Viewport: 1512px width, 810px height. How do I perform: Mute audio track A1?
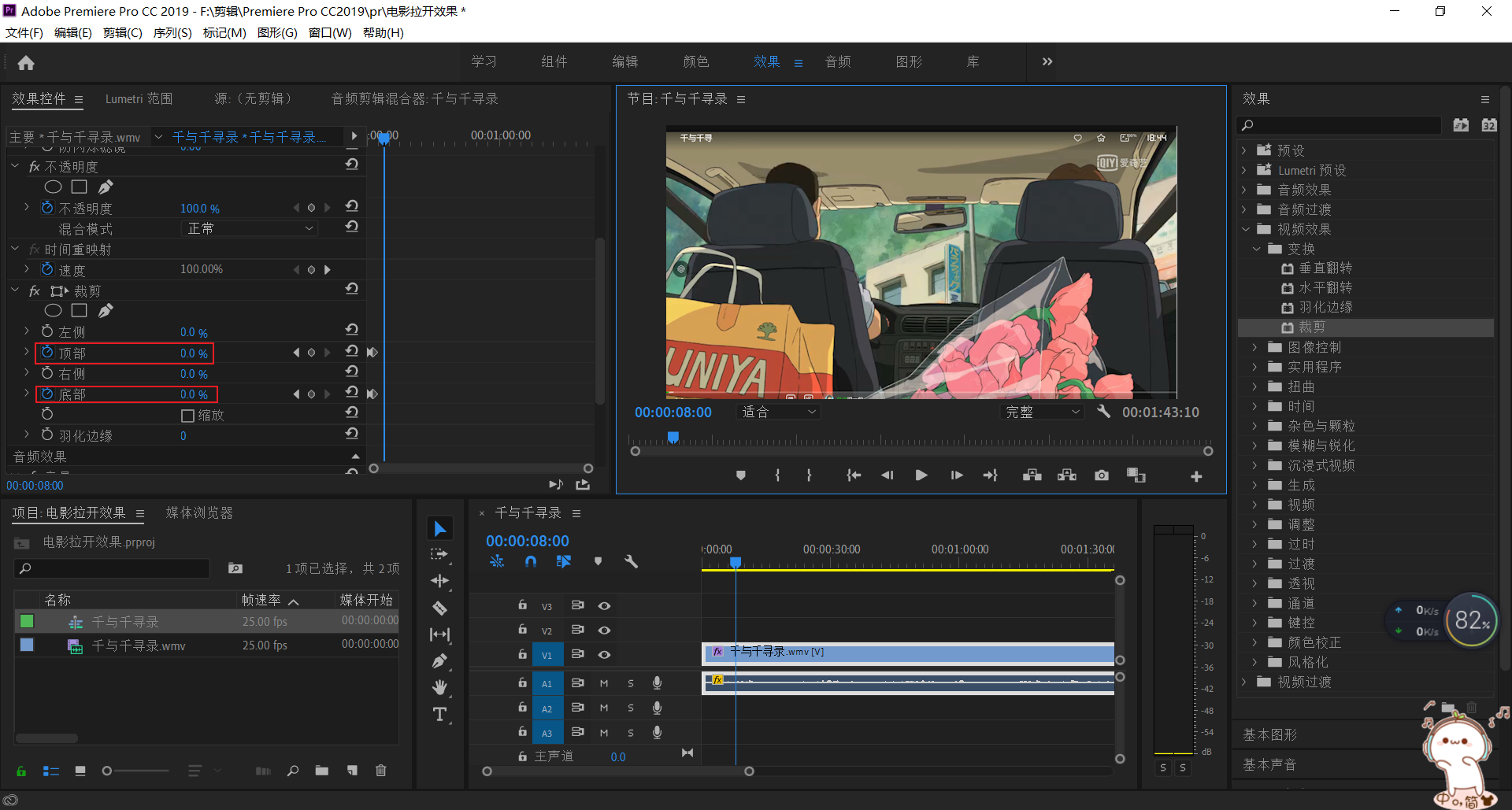[x=604, y=684]
